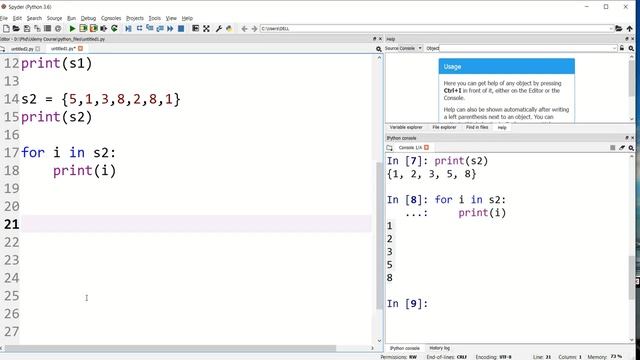Image resolution: width=640 pixels, height=360 pixels.
Task: Click the console vertical scrollbar
Action: pos(632,278)
